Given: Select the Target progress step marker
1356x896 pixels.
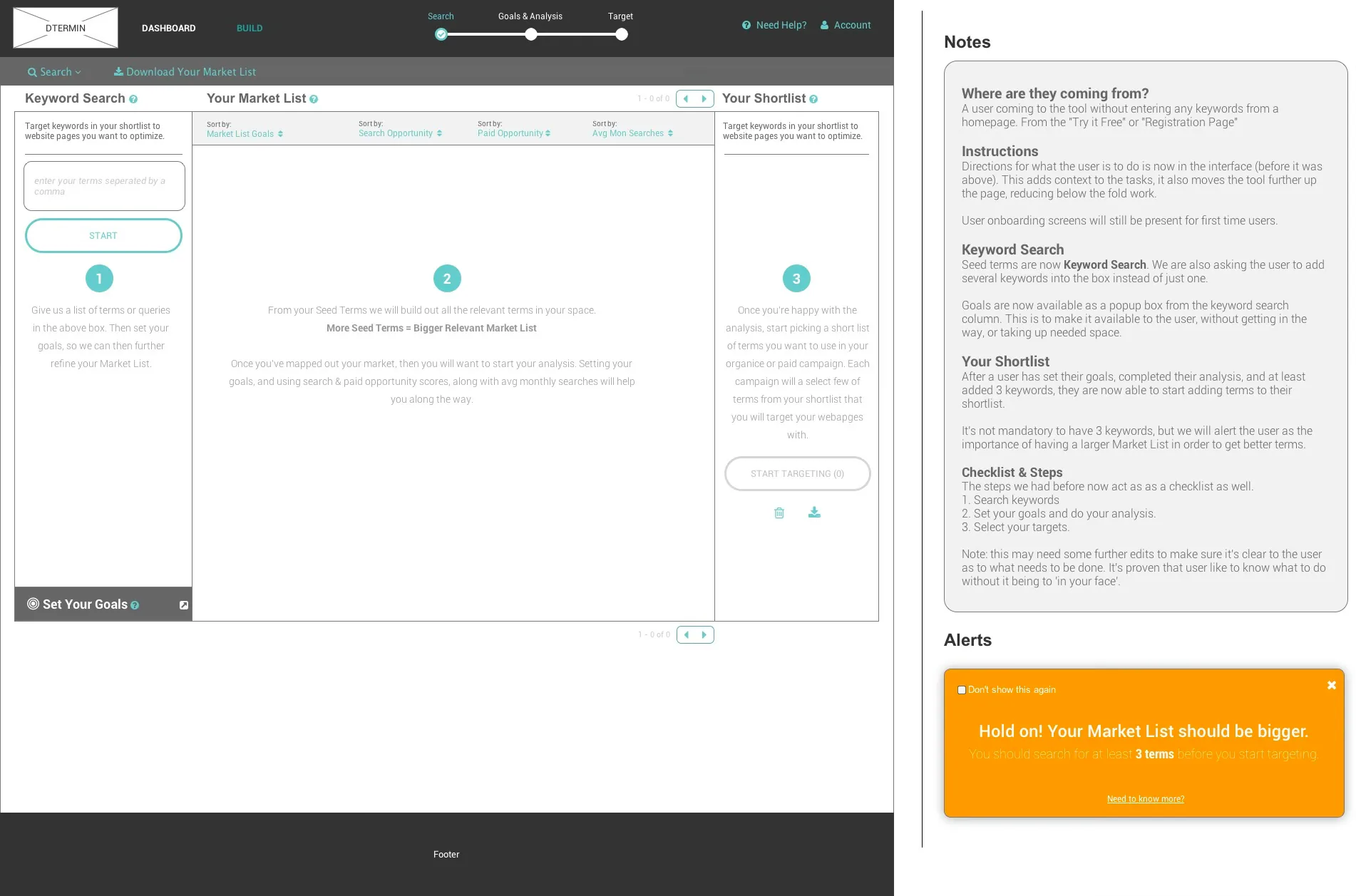Looking at the screenshot, I should (x=622, y=34).
